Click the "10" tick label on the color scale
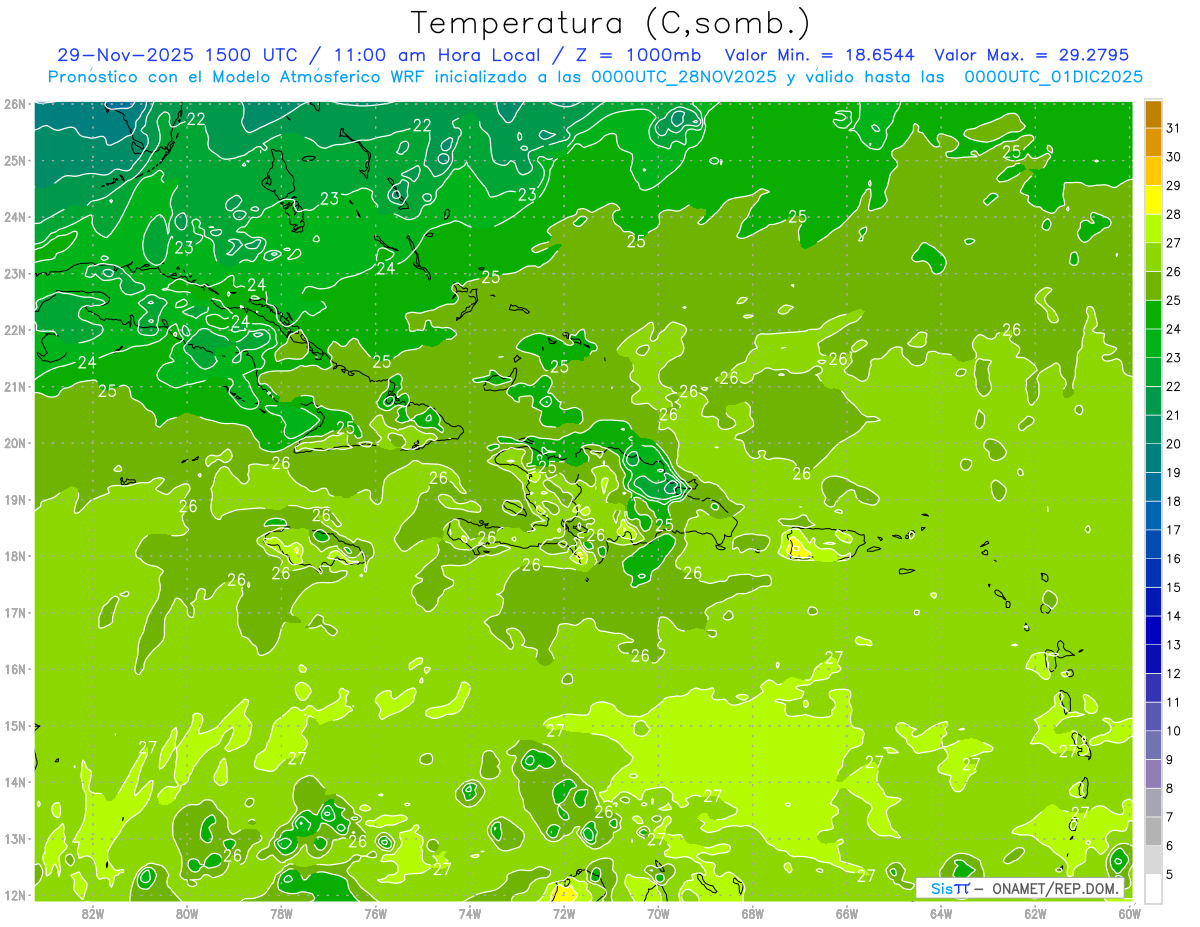The height and width of the screenshot is (927, 1200). tap(1172, 731)
